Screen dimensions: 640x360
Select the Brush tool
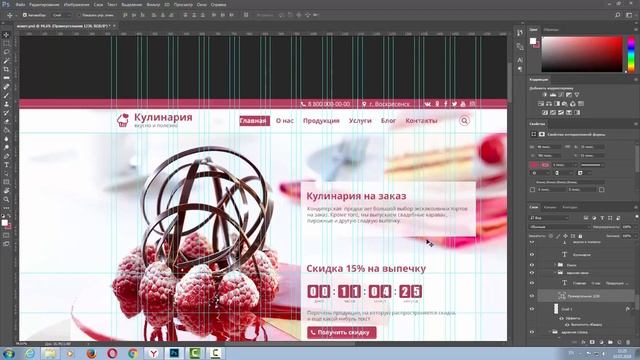6,96
